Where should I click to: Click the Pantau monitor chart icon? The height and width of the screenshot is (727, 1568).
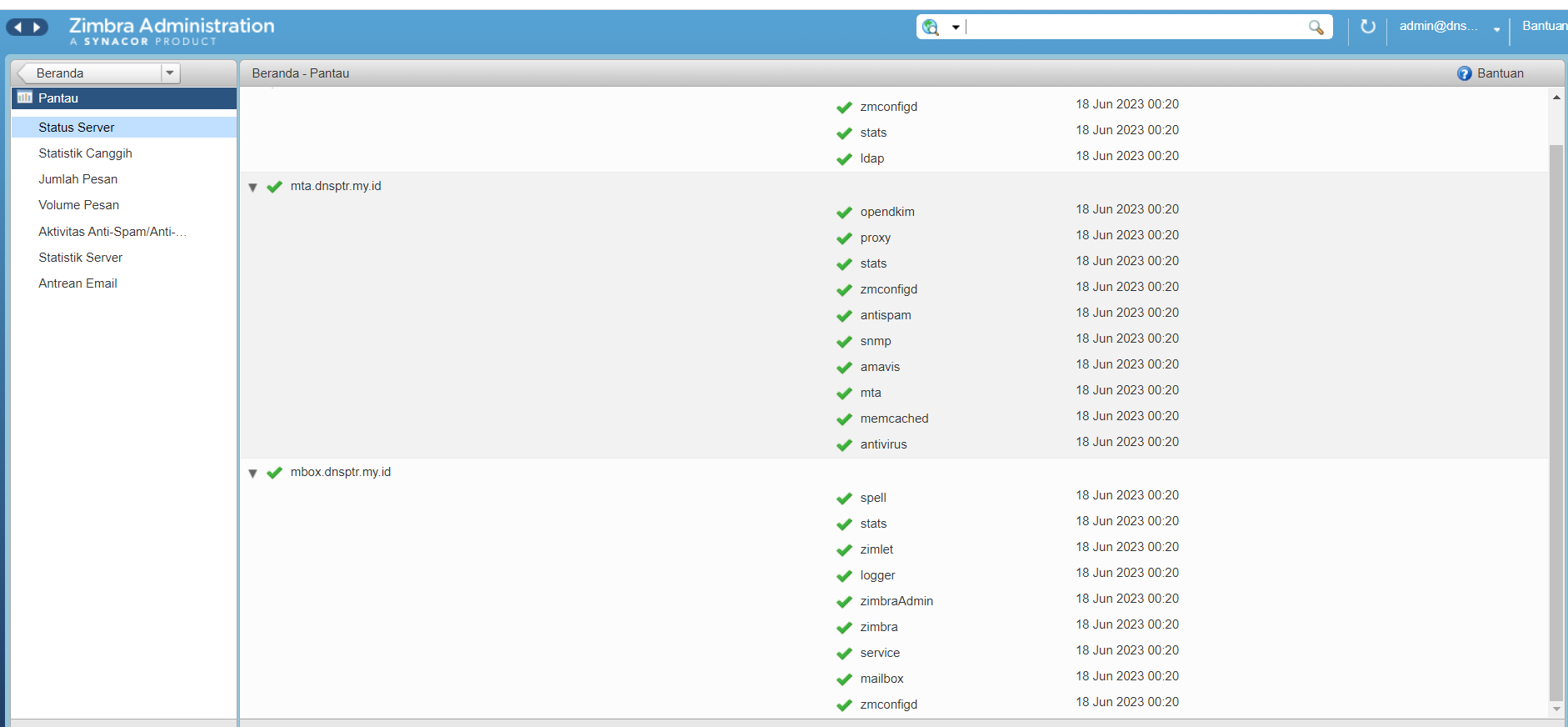pos(25,98)
